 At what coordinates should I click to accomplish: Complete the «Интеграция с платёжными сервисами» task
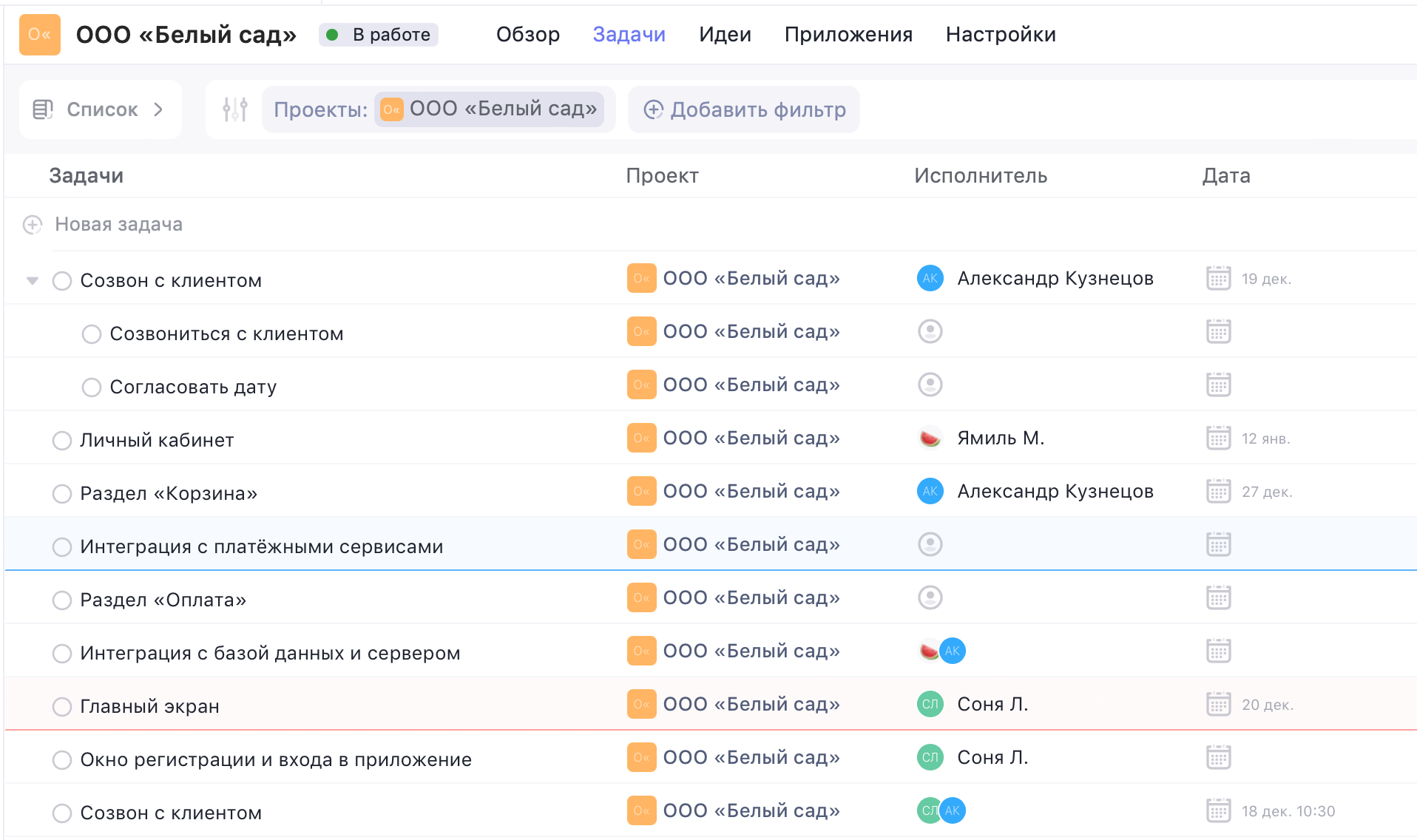coord(62,546)
